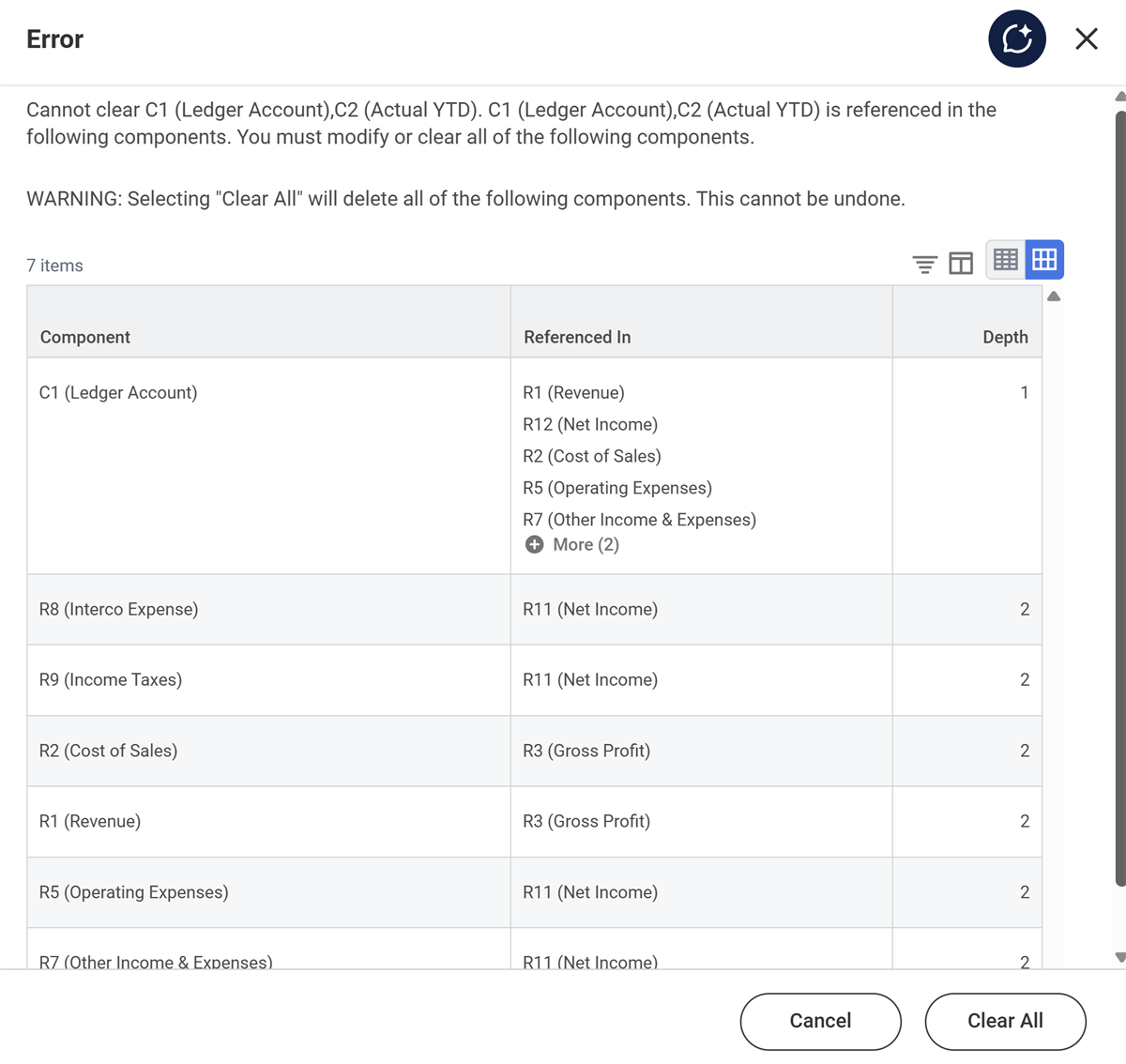Viewport: 1126px width, 1064px height.
Task: Open the AI assistant chat icon
Action: click(1017, 38)
